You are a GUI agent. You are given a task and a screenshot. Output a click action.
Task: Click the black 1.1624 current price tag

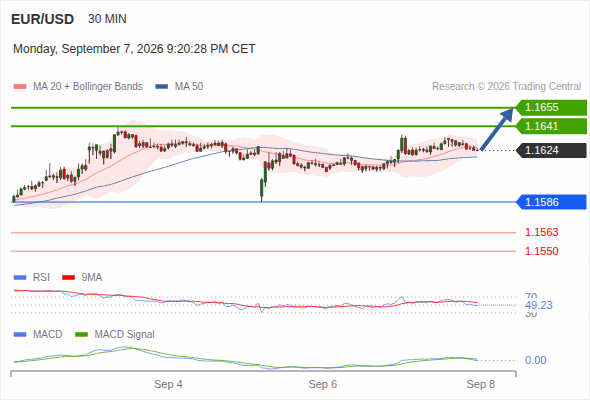point(551,150)
